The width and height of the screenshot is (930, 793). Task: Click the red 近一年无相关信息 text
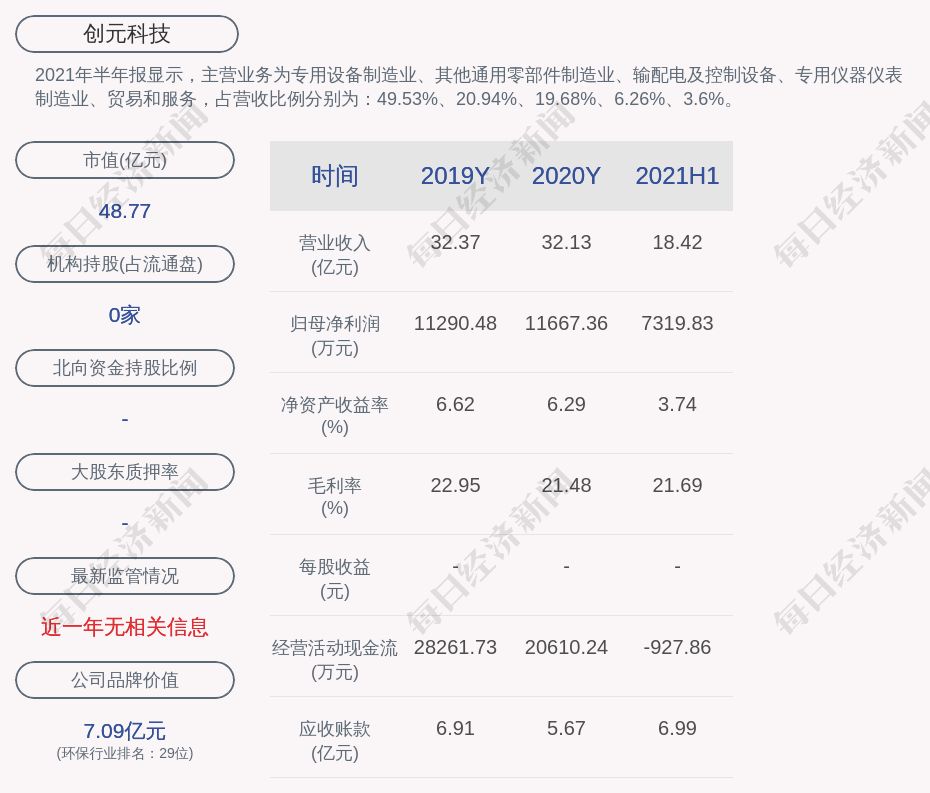[x=125, y=627]
